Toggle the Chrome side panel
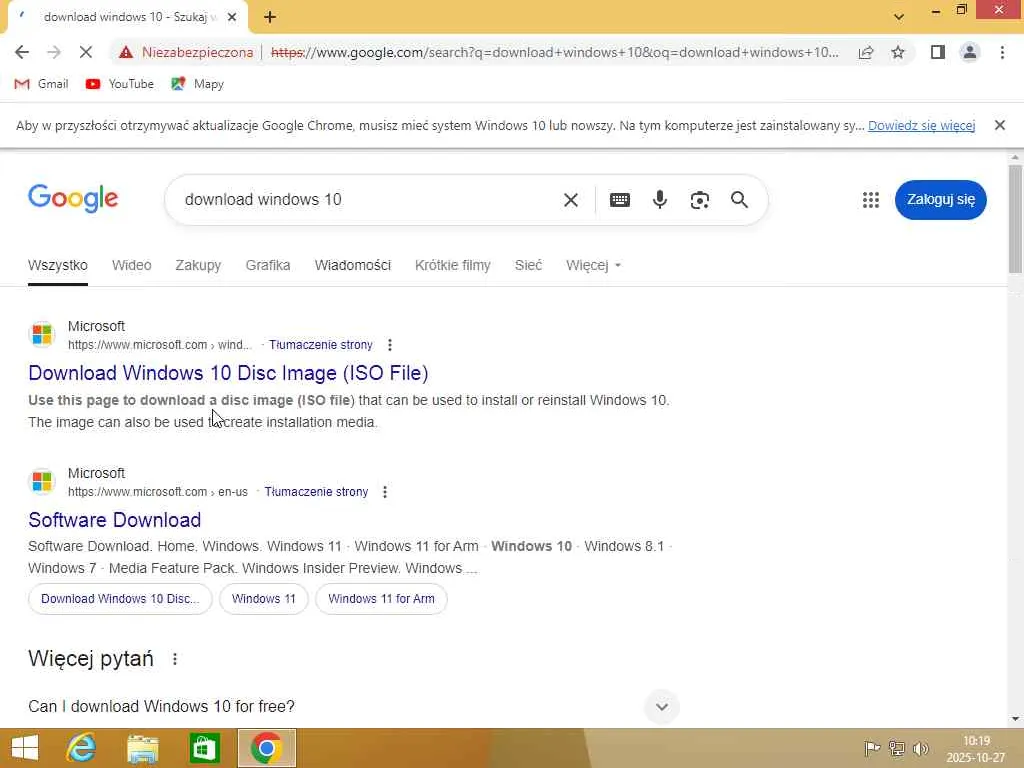Image resolution: width=1024 pixels, height=768 pixels. point(938,52)
